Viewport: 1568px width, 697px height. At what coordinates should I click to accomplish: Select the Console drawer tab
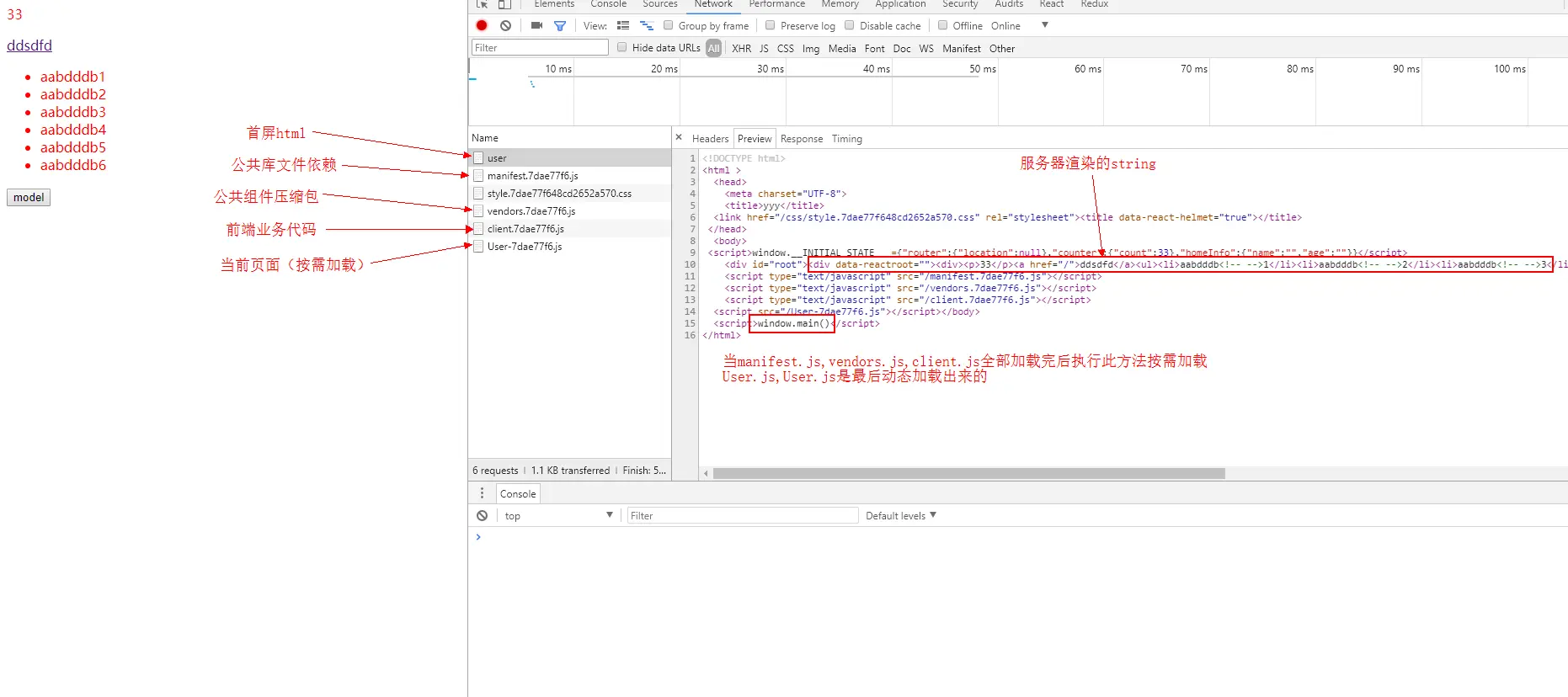coord(518,494)
